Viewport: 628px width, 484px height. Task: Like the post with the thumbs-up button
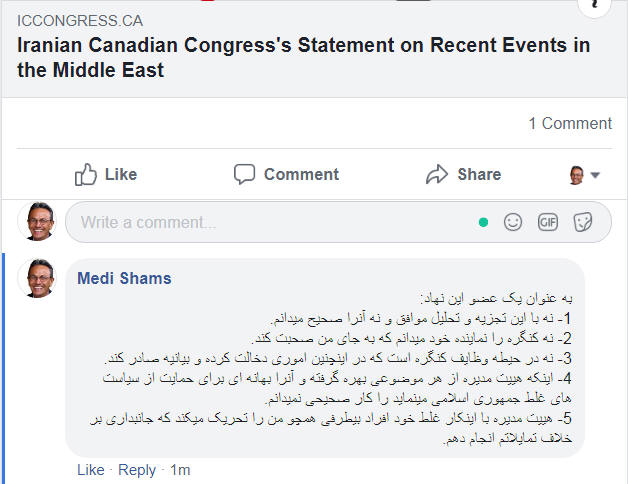(106, 175)
